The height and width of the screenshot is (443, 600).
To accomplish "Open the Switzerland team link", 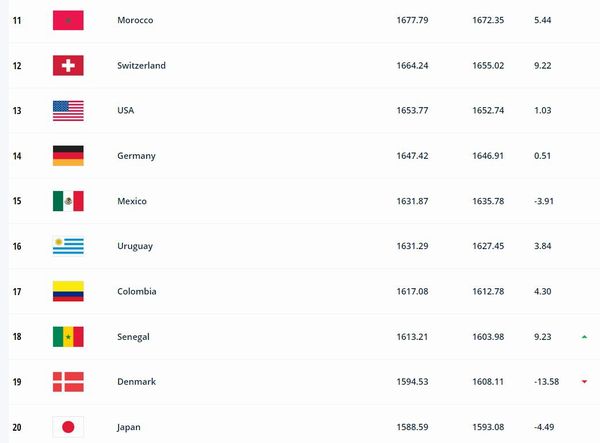I will (x=141, y=65).
